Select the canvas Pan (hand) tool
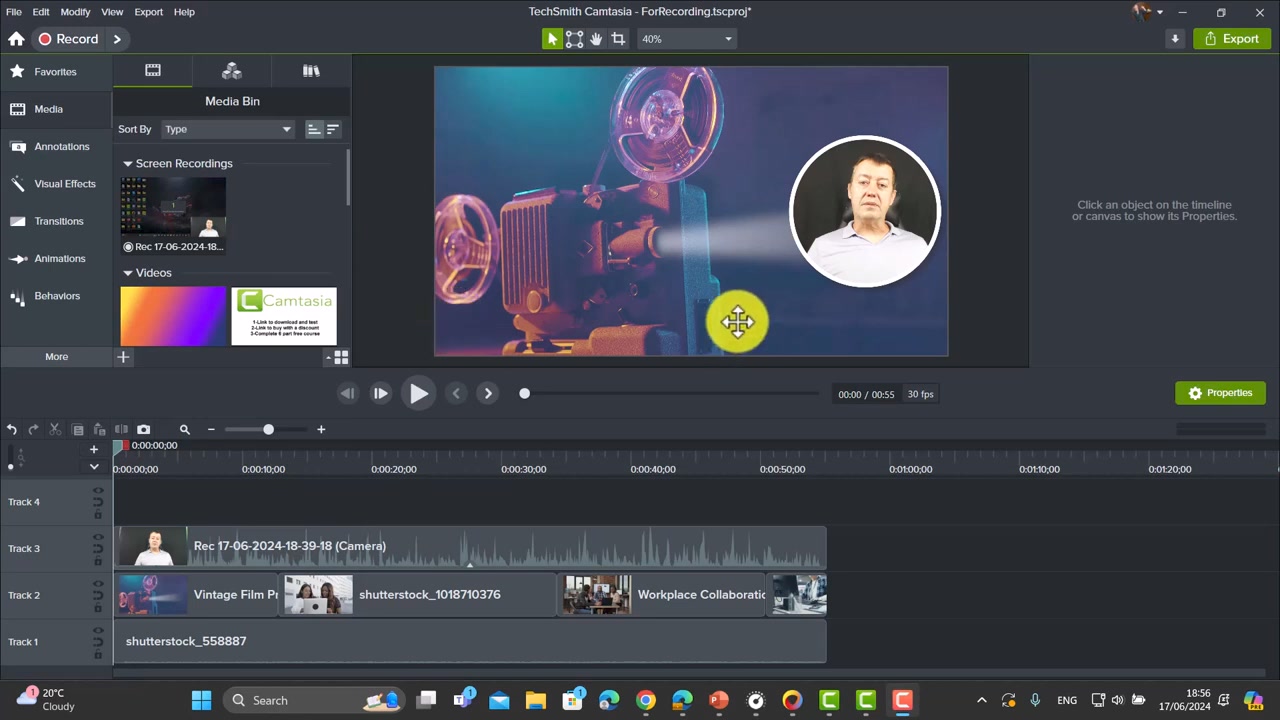The image size is (1280, 720). point(596,39)
